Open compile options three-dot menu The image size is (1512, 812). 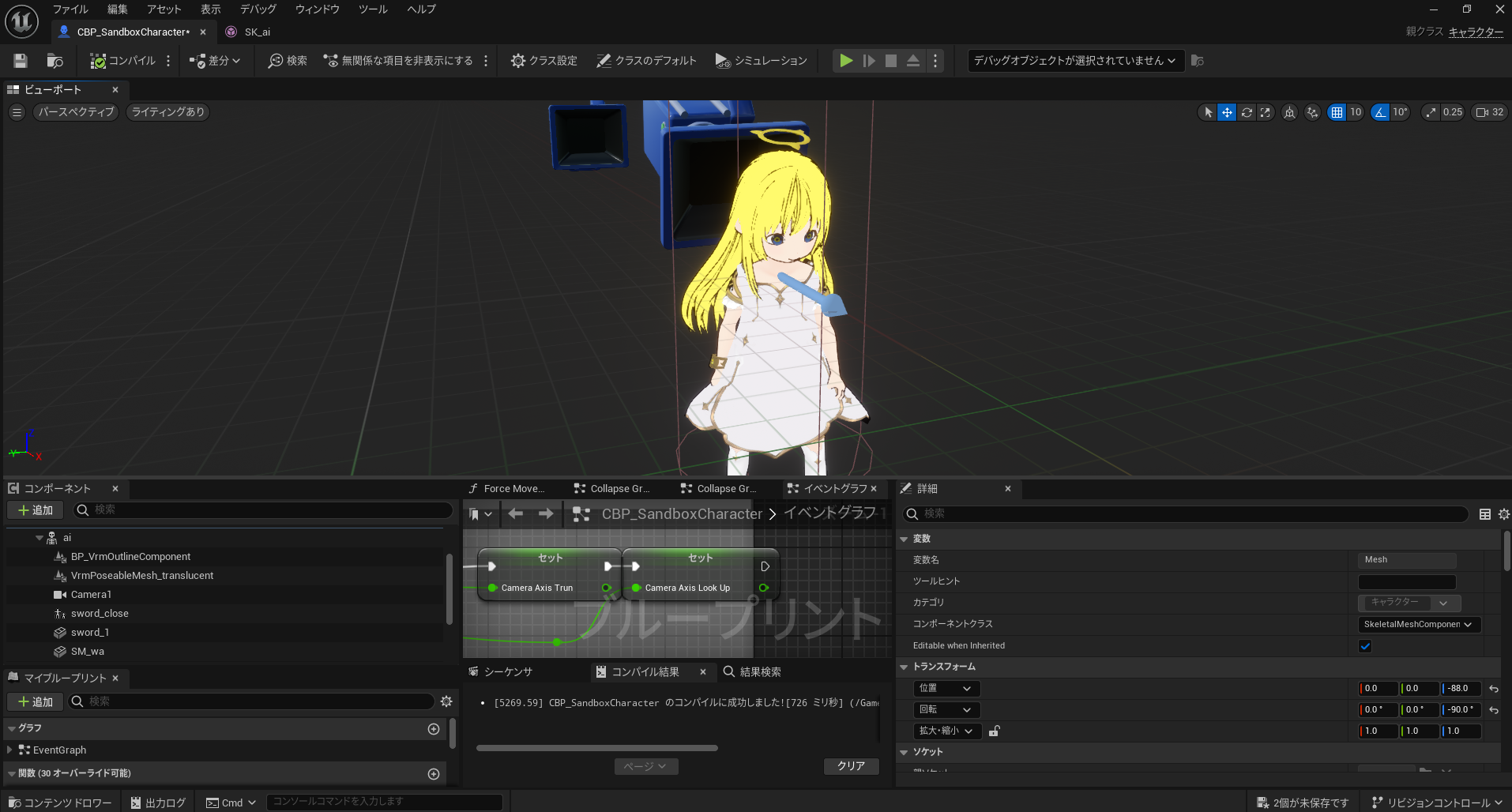(168, 61)
